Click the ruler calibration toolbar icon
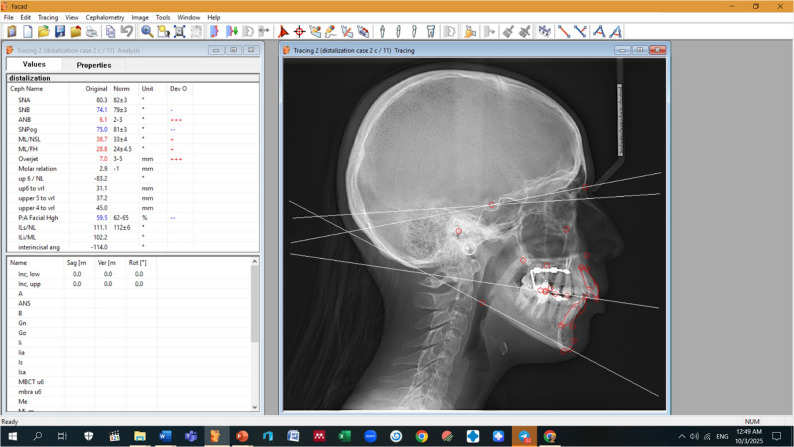 544,31
